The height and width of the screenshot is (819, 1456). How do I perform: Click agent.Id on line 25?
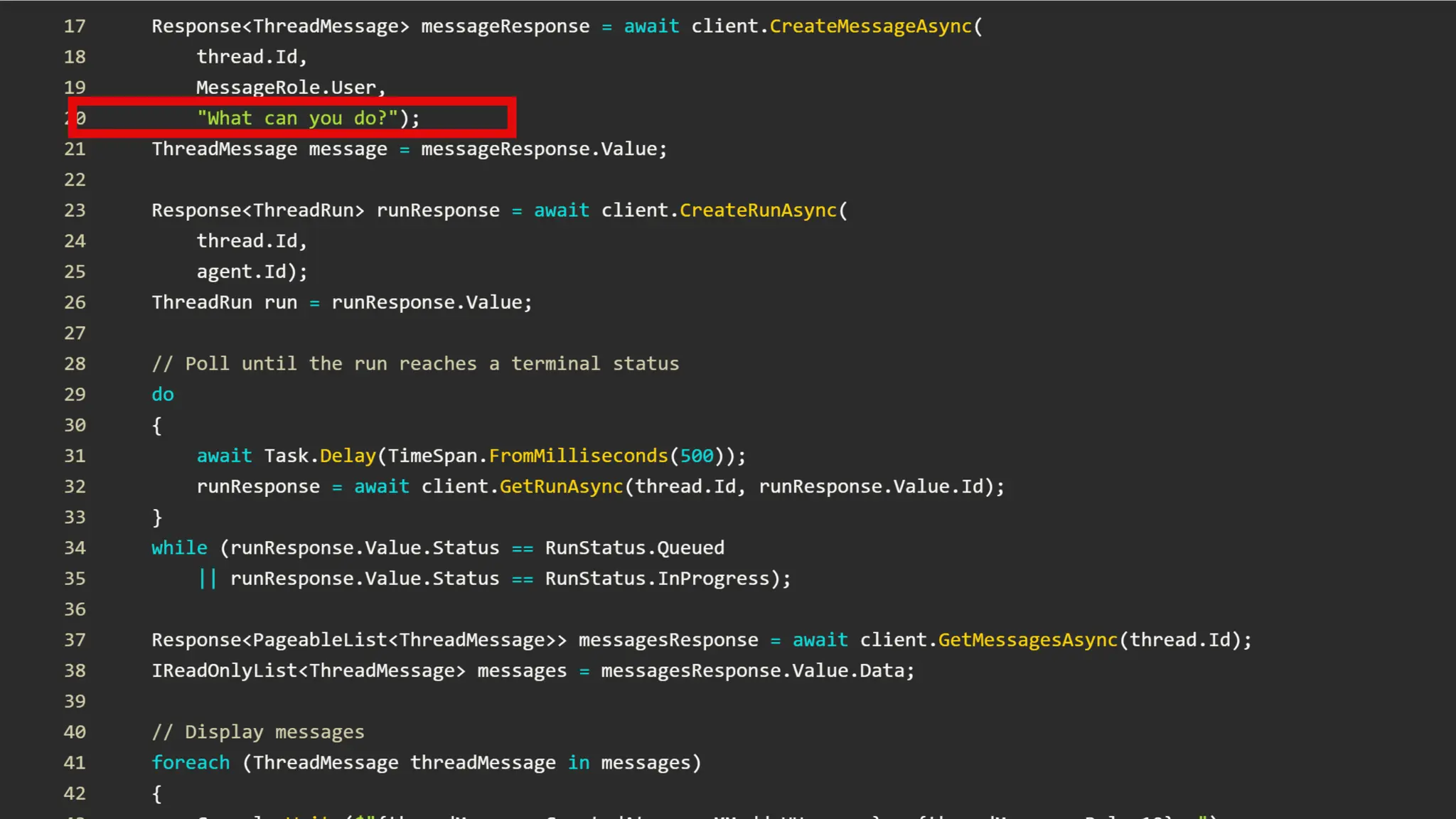pos(242,272)
